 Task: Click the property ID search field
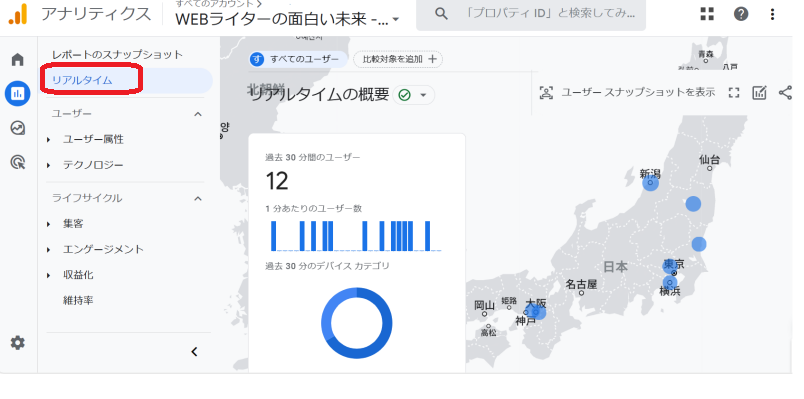[x=531, y=14]
